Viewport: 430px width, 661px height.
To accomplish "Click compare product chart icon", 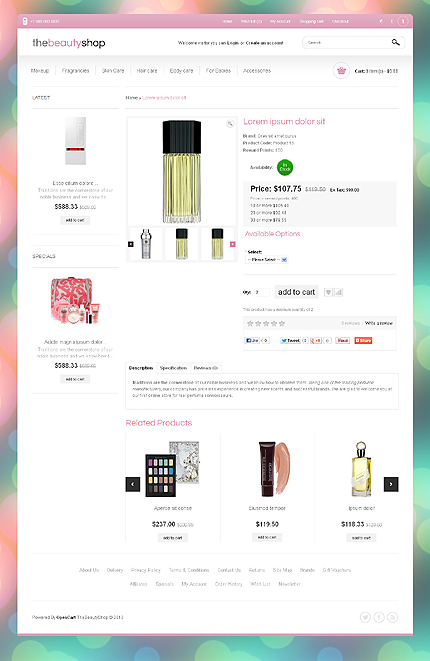I will (339, 292).
